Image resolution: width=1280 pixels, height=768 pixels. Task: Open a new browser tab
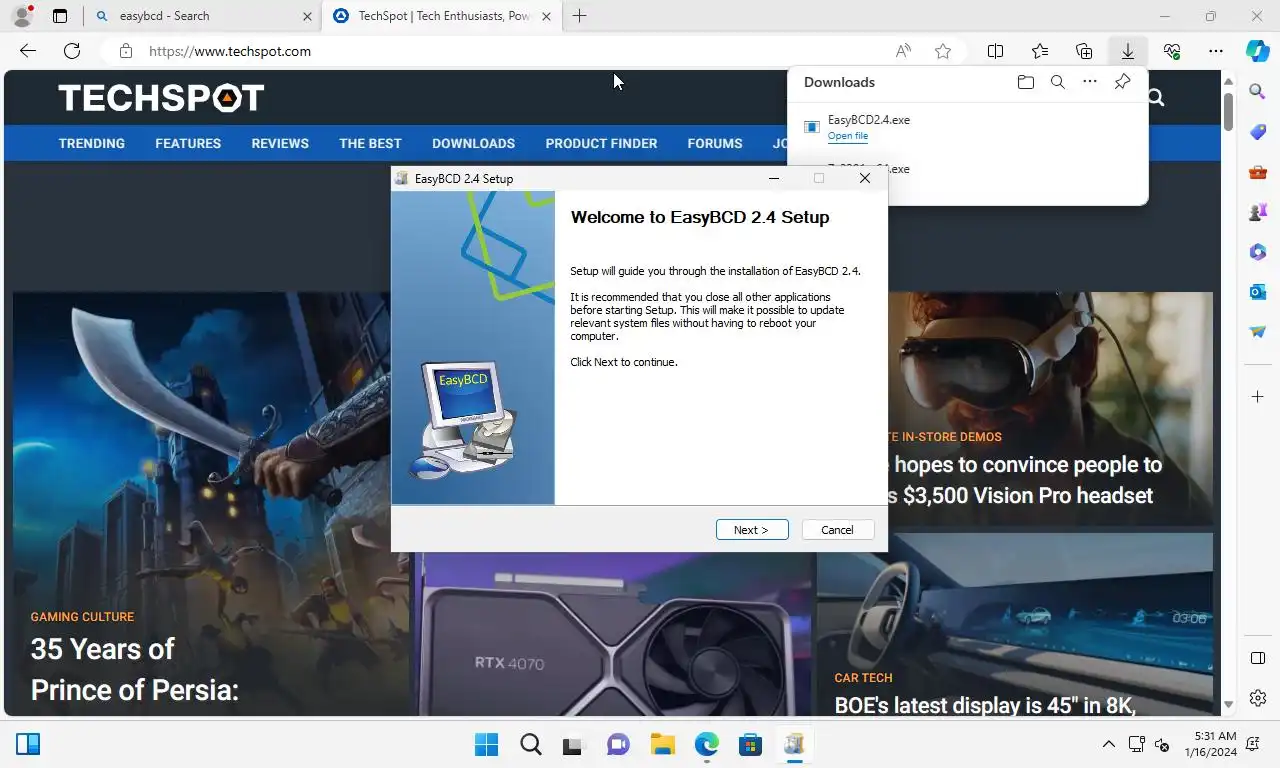pyautogui.click(x=579, y=16)
